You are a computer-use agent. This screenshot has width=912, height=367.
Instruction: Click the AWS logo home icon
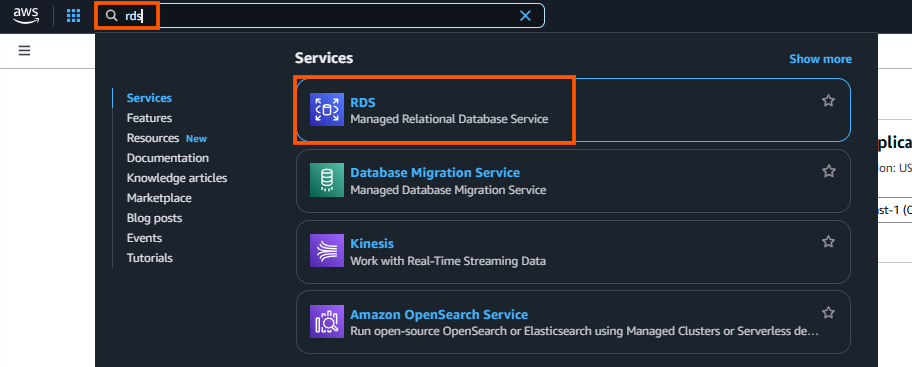(x=26, y=15)
